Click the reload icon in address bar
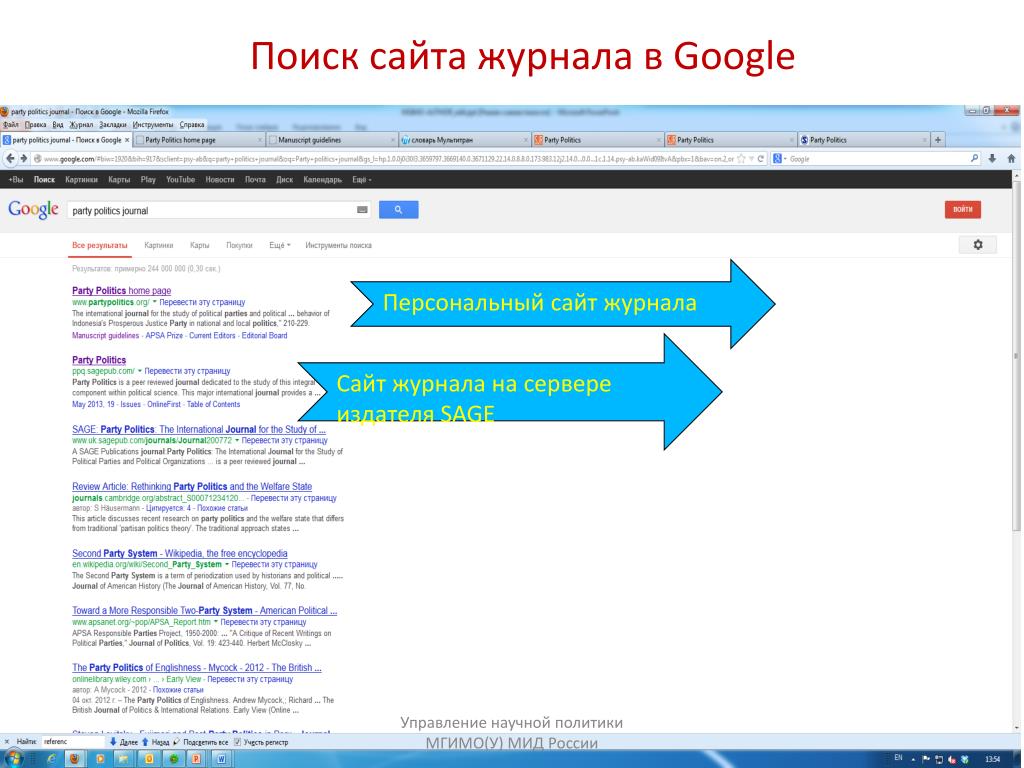The width and height of the screenshot is (1024, 768). 761,159
